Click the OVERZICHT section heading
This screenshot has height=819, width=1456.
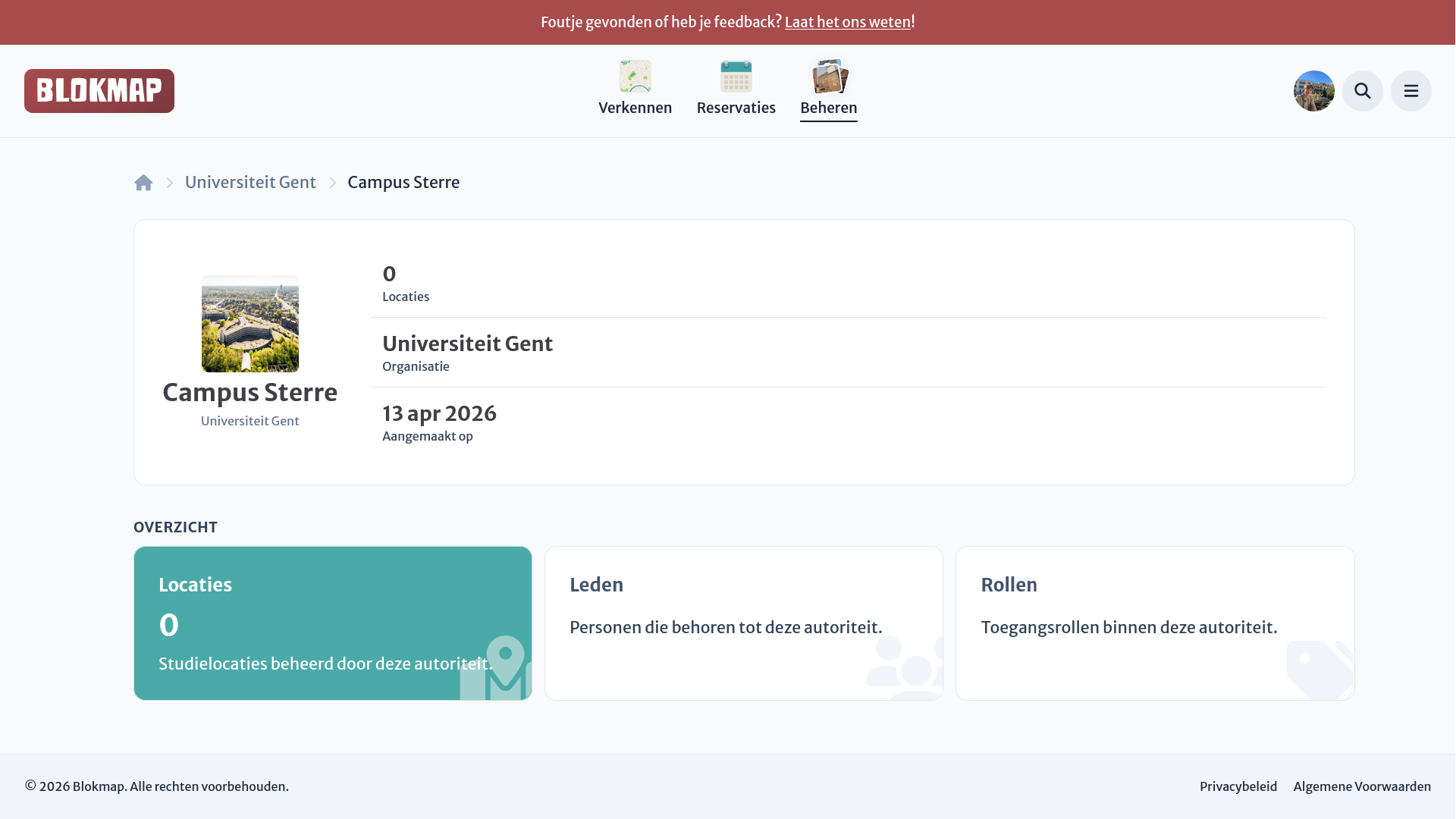[x=176, y=527]
